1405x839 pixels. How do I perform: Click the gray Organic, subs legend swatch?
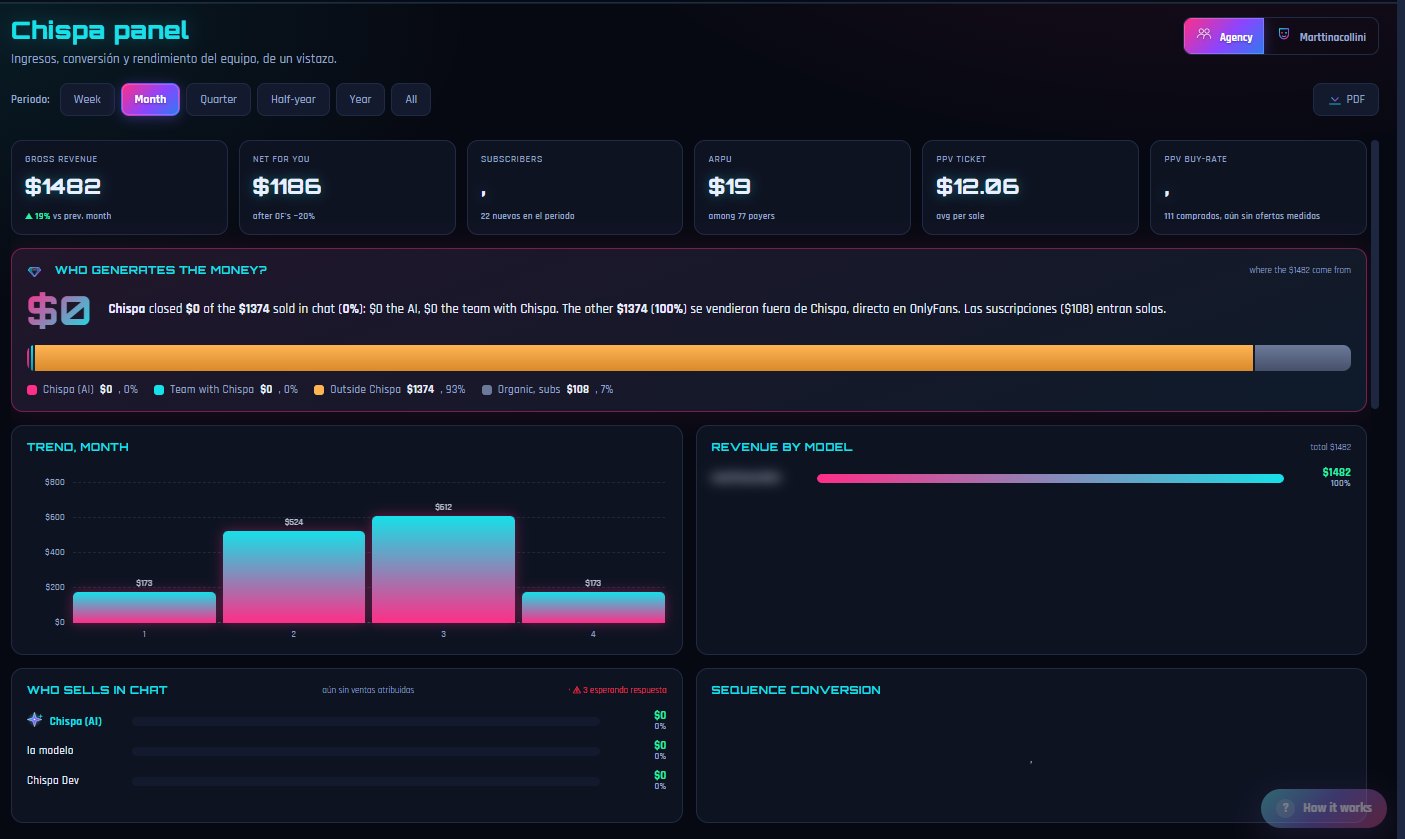click(487, 389)
